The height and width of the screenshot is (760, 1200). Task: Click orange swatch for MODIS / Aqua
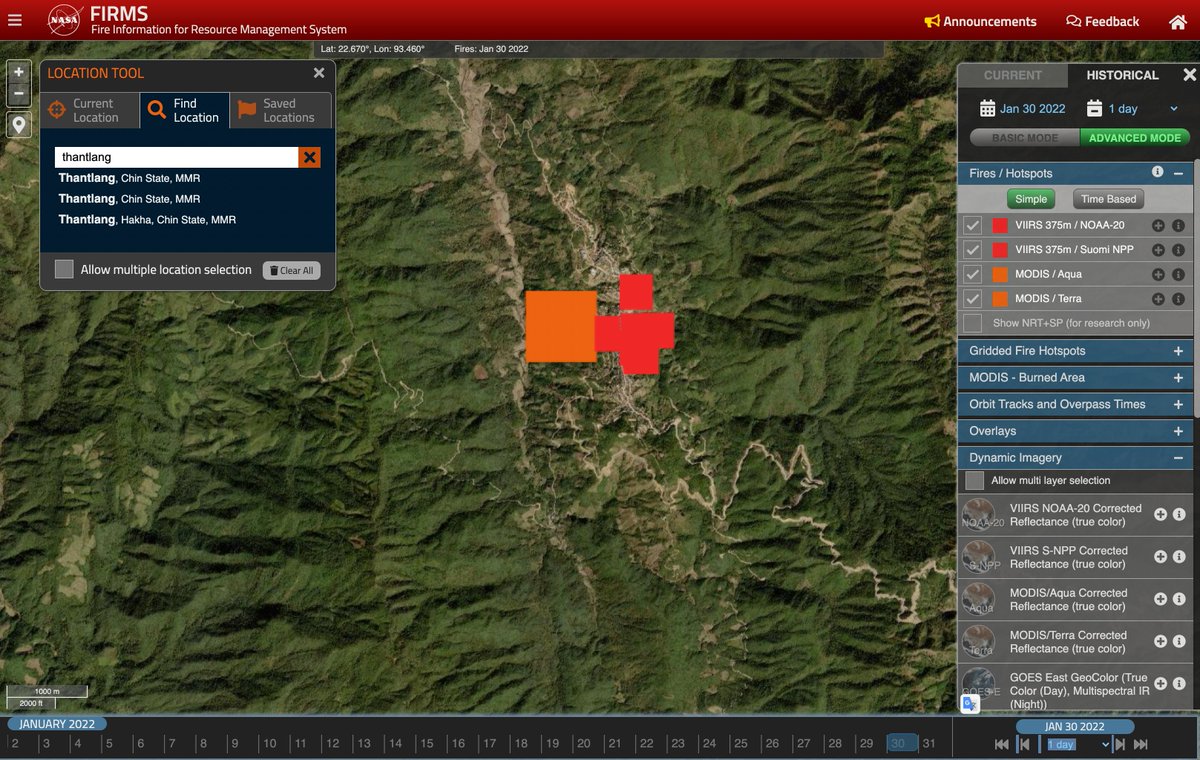coord(999,274)
